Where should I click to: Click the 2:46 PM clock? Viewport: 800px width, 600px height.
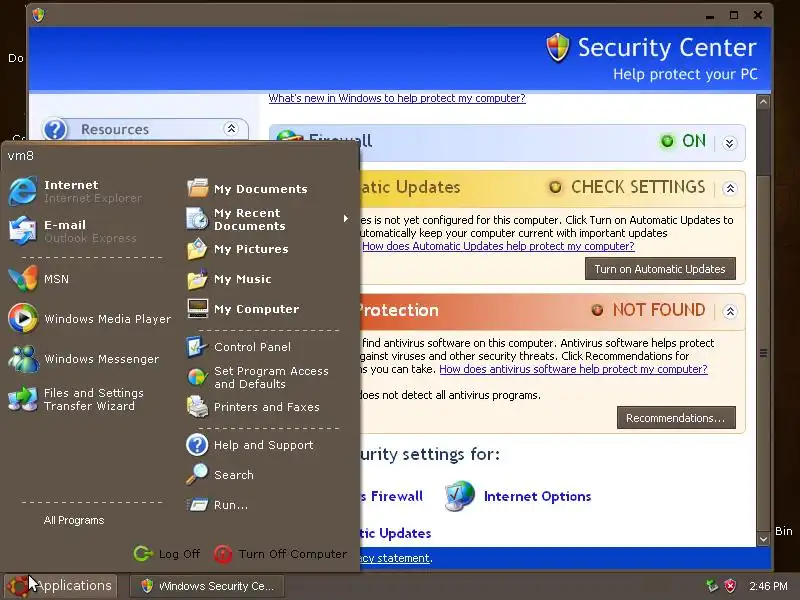tap(768, 586)
